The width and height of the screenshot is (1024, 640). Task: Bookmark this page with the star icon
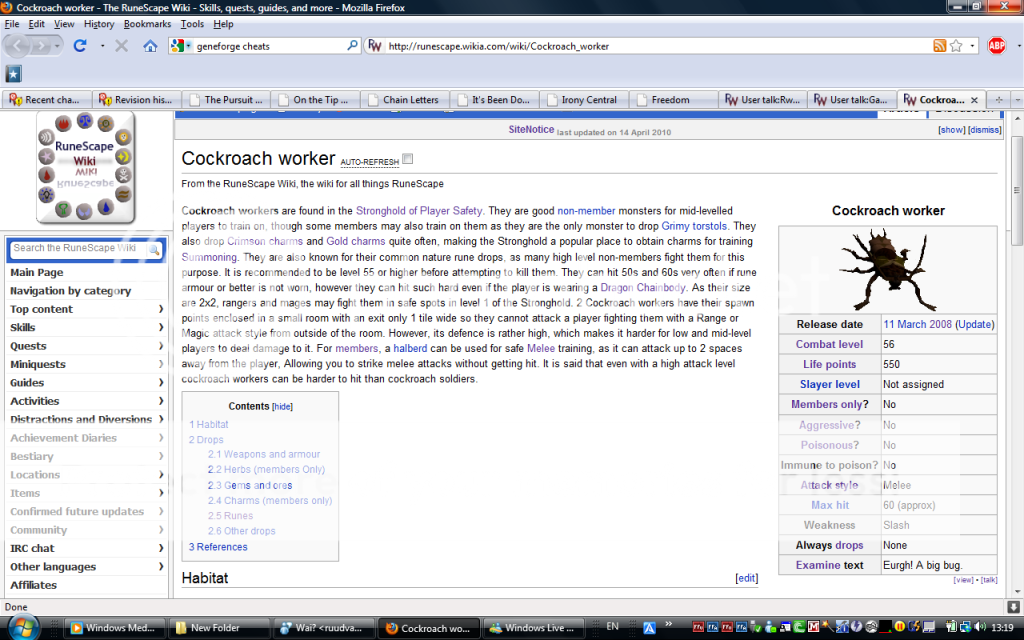957,46
